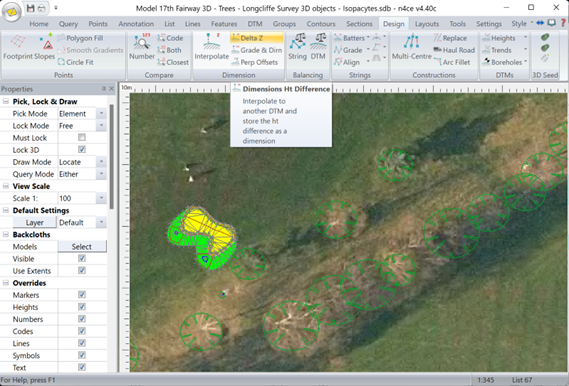Click the top 3D Seed icon
The width and height of the screenshot is (569, 386).
pyautogui.click(x=545, y=37)
